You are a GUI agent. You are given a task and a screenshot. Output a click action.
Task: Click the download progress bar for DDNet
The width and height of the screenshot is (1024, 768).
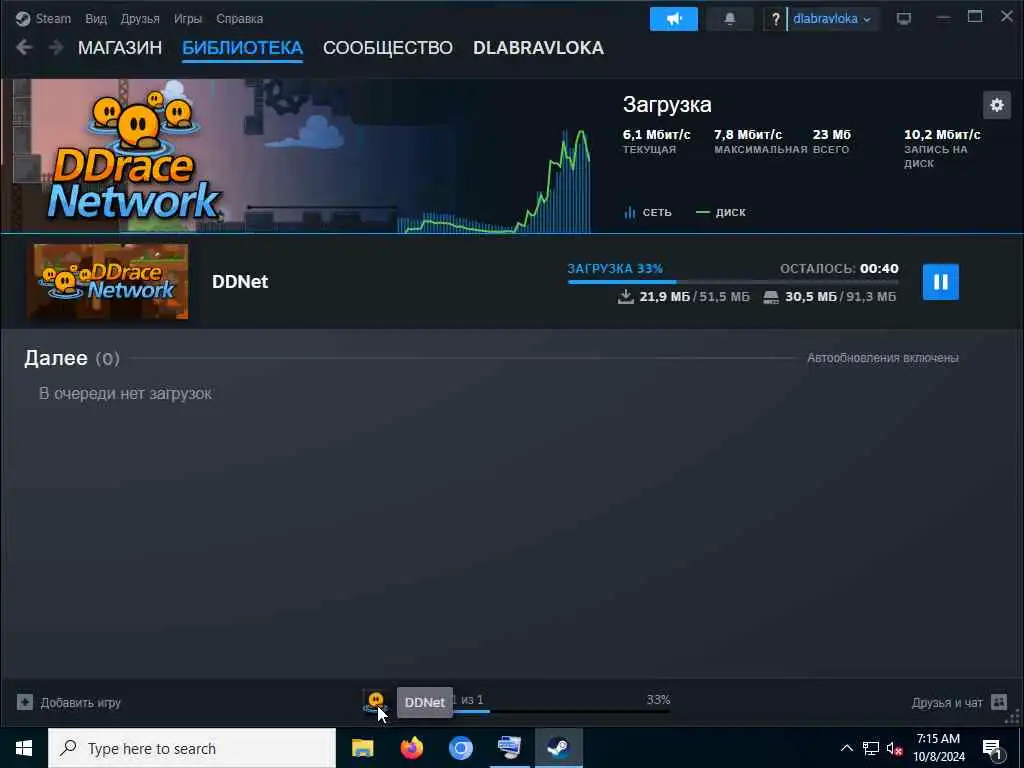click(733, 282)
